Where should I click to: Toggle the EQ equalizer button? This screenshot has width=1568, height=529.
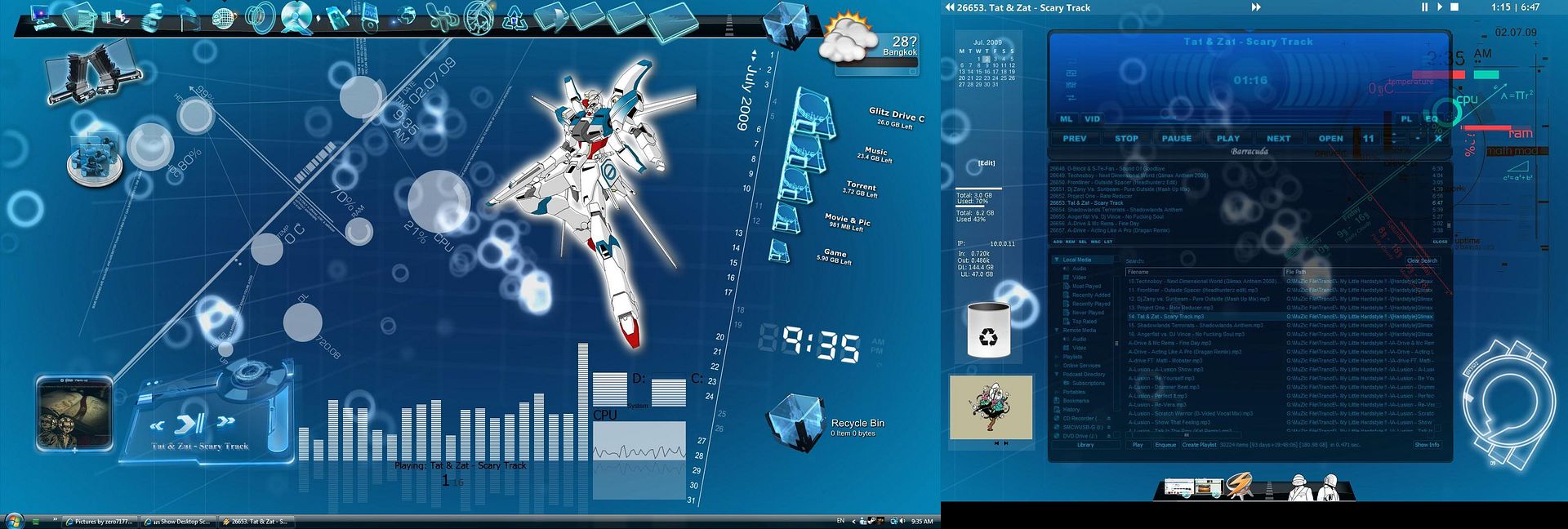click(1431, 119)
